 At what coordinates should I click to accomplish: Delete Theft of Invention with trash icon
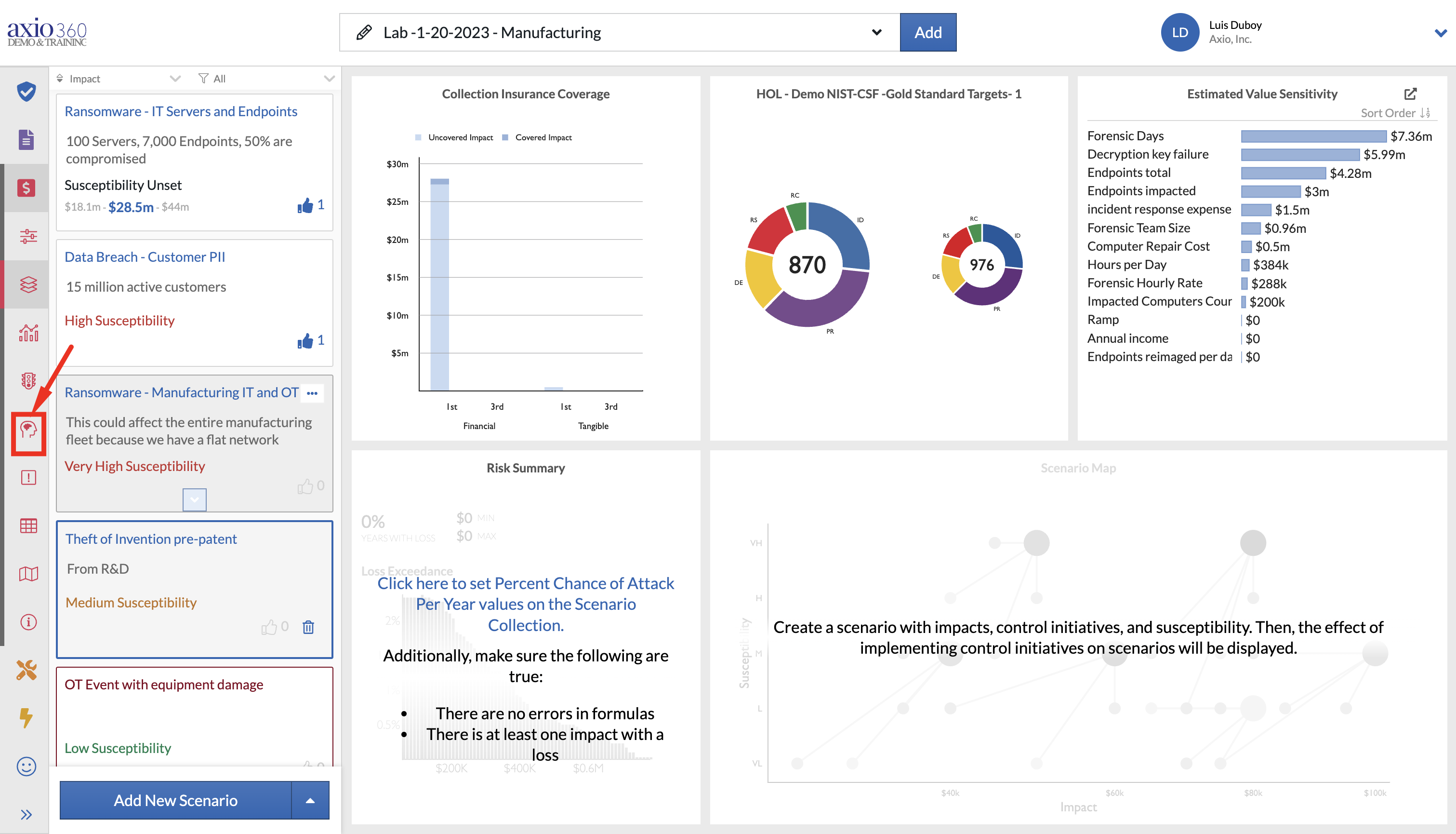coord(308,627)
